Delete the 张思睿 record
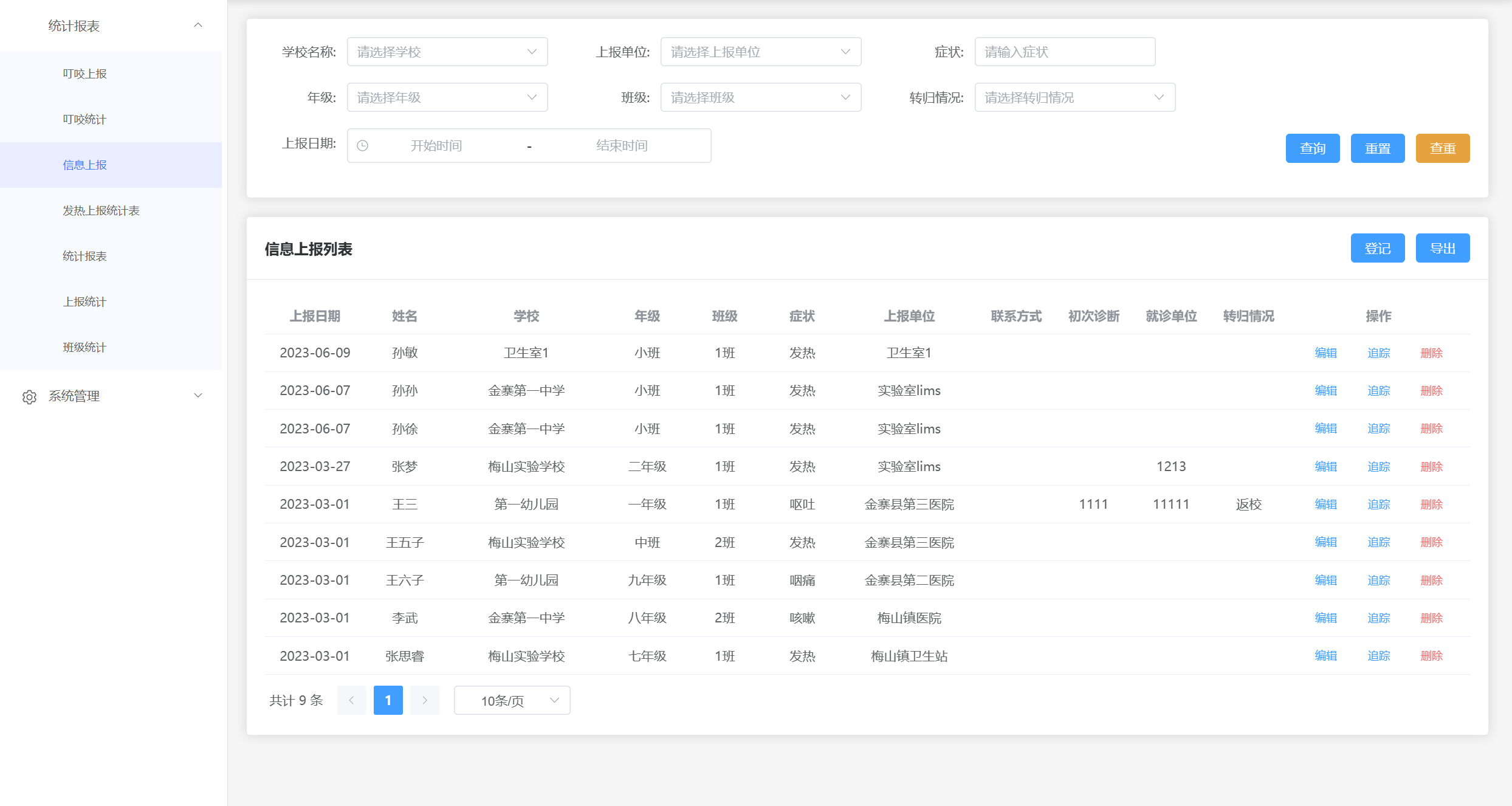This screenshot has height=806, width=1512. tap(1431, 656)
